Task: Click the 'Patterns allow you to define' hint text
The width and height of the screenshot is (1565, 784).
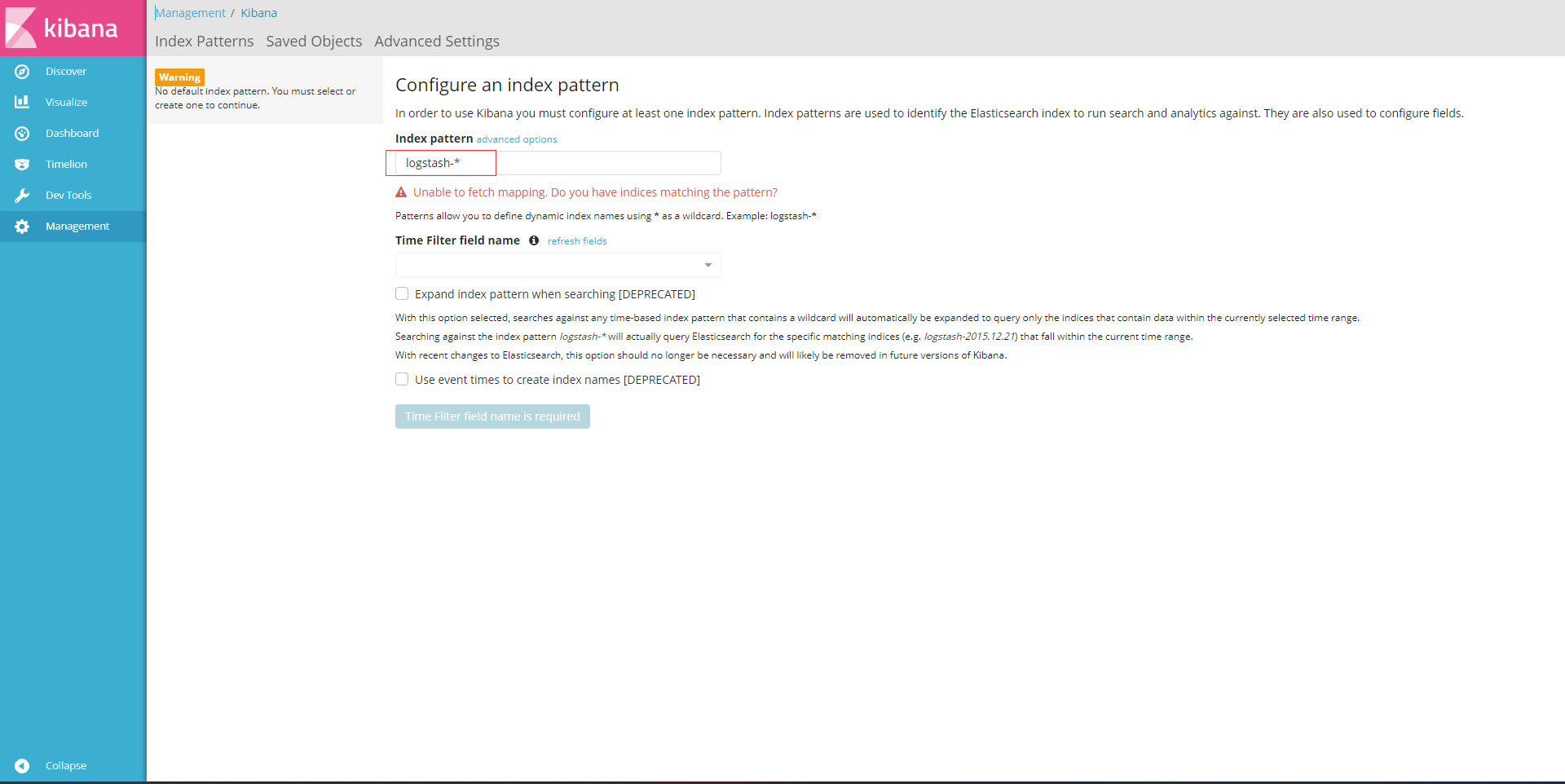Action: 606,216
